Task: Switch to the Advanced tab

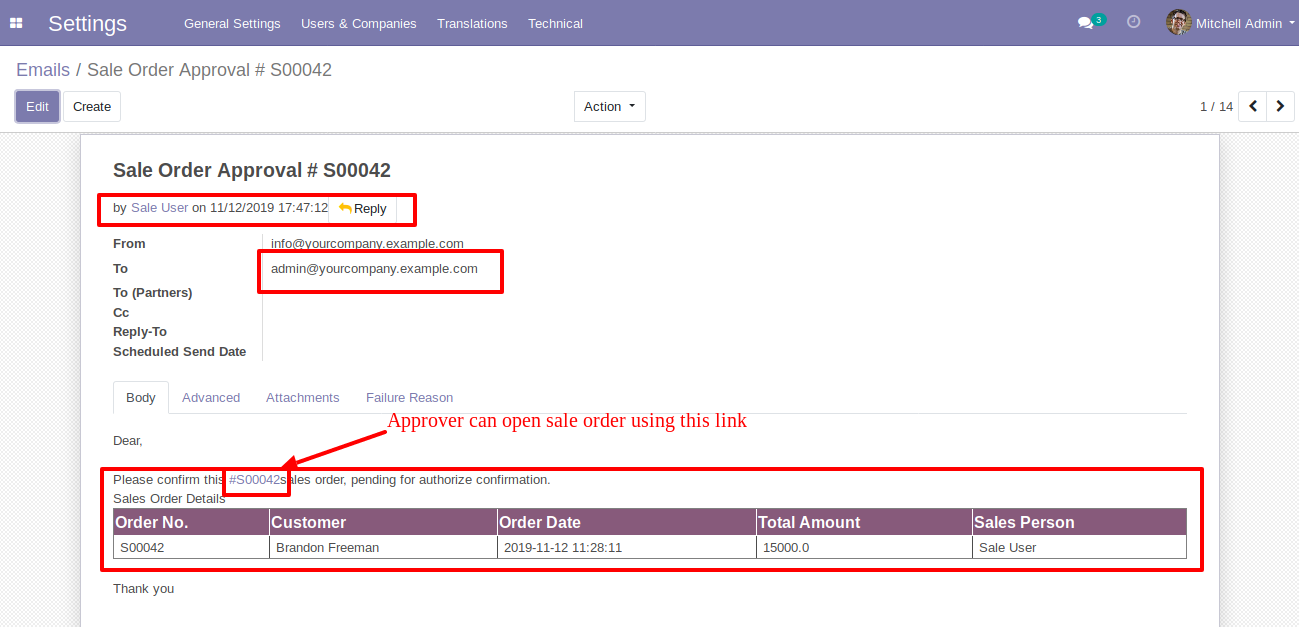Action: coord(211,397)
